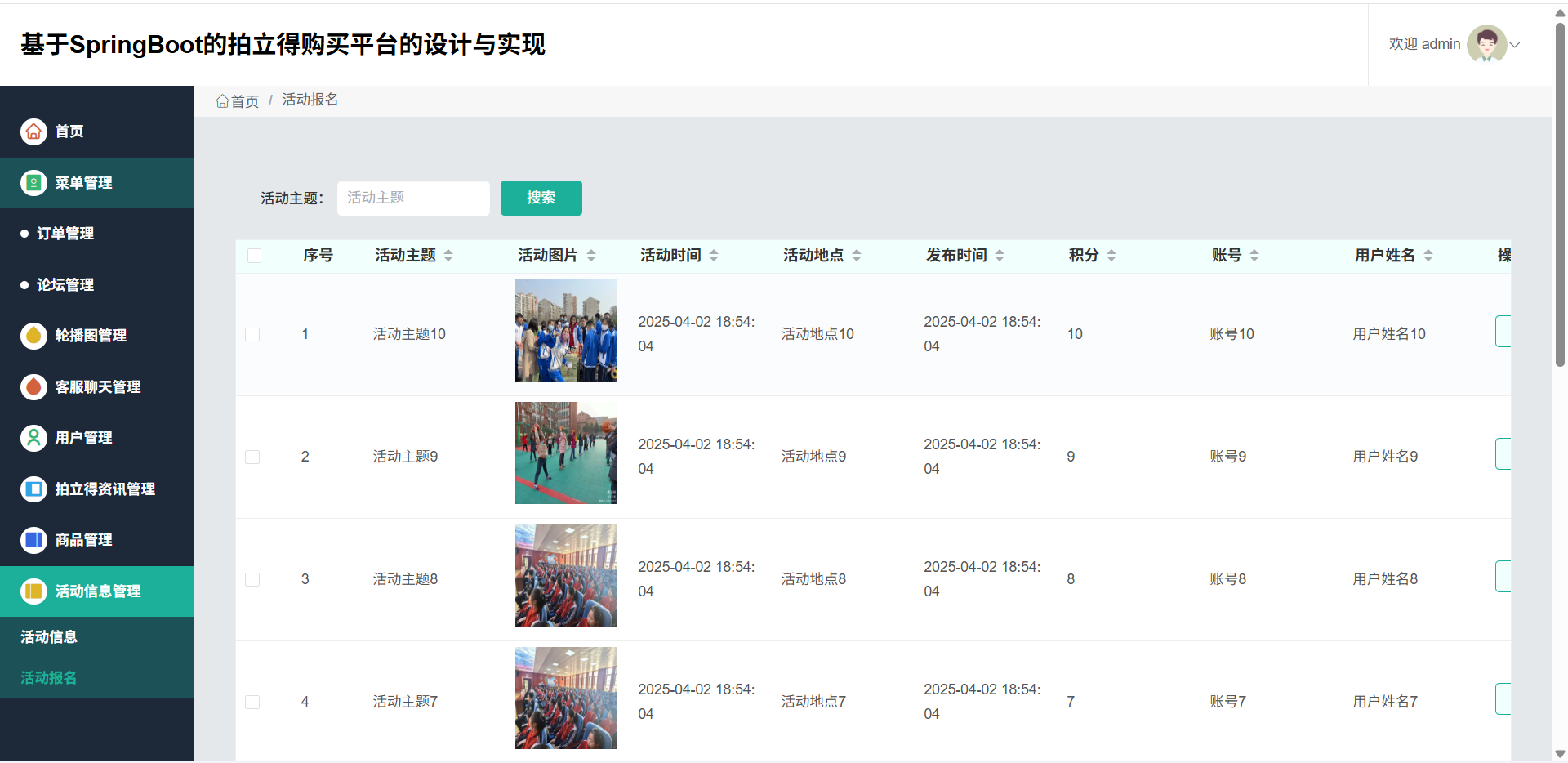
Task: Sort by 活动时间 column arrows
Action: coord(714,256)
